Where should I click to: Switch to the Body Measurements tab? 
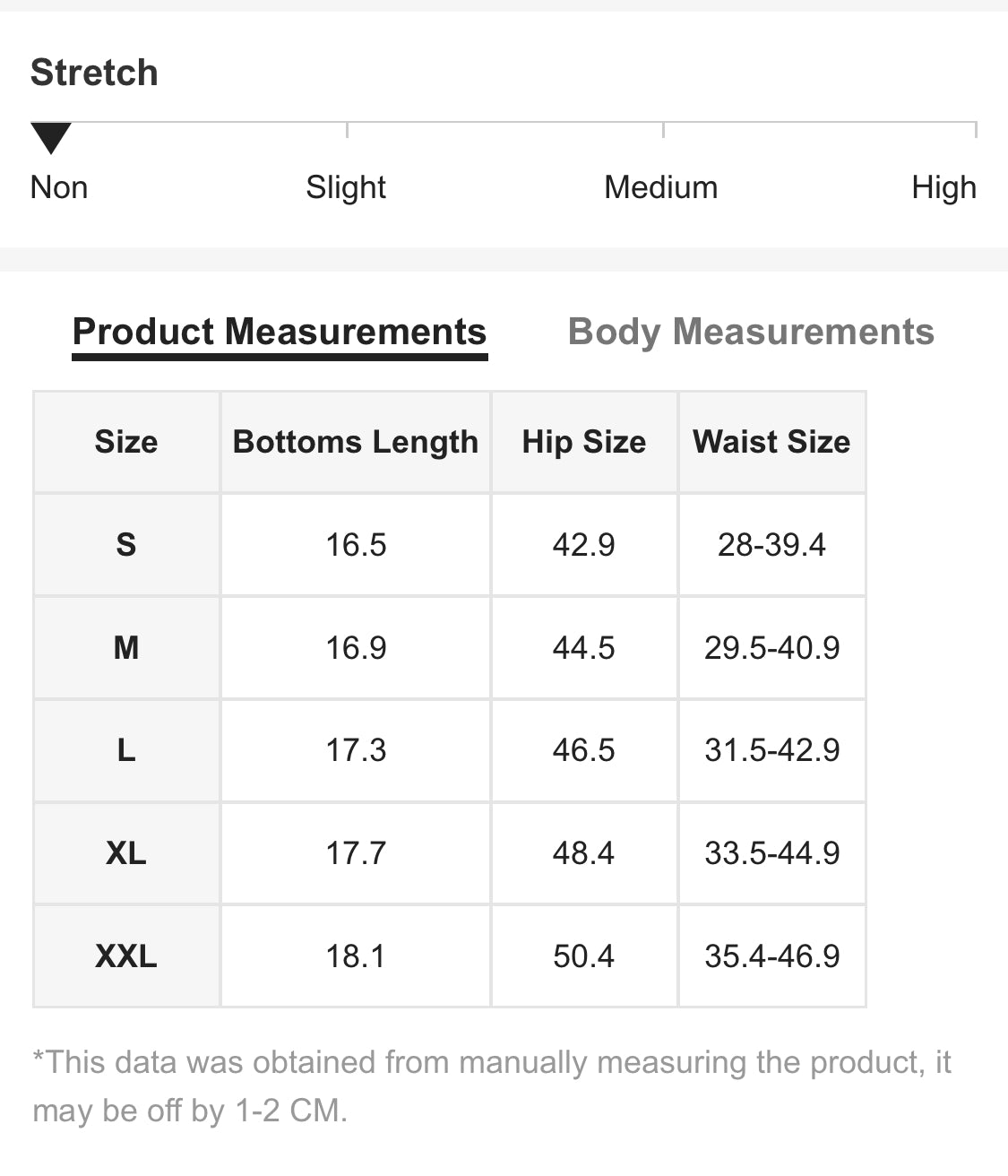(x=751, y=332)
